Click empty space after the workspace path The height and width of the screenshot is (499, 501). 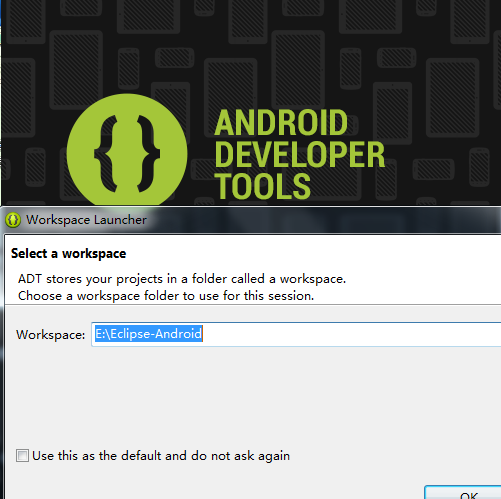pyautogui.click(x=350, y=334)
